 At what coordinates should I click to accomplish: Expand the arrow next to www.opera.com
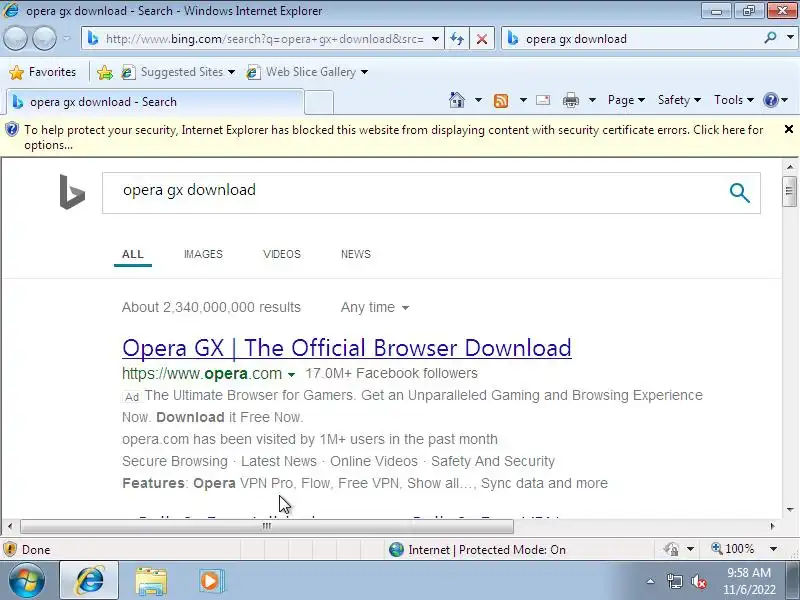[291, 374]
